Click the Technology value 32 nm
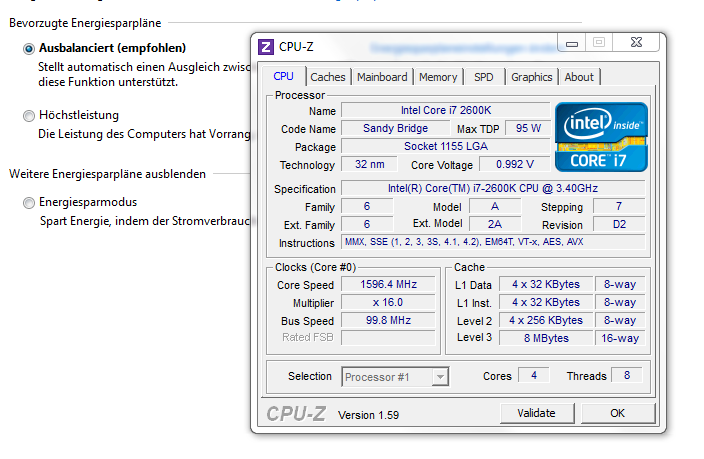 pos(370,164)
